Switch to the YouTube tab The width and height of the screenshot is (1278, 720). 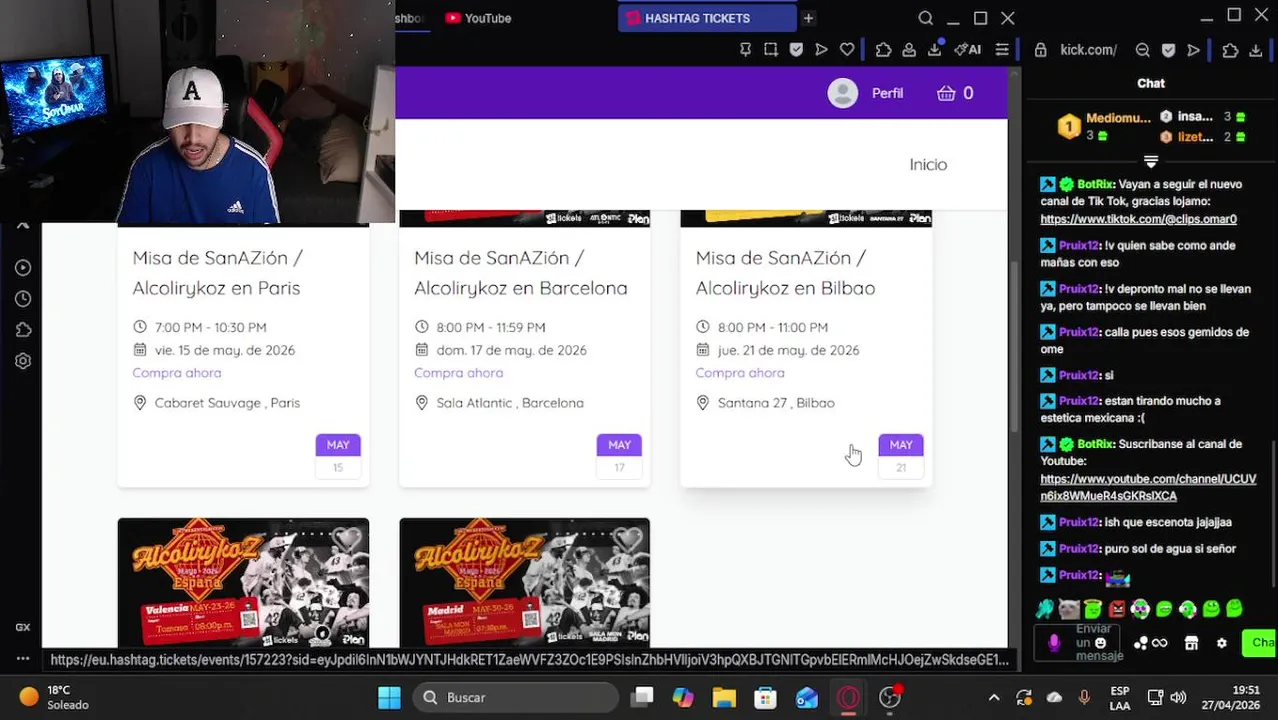478,18
